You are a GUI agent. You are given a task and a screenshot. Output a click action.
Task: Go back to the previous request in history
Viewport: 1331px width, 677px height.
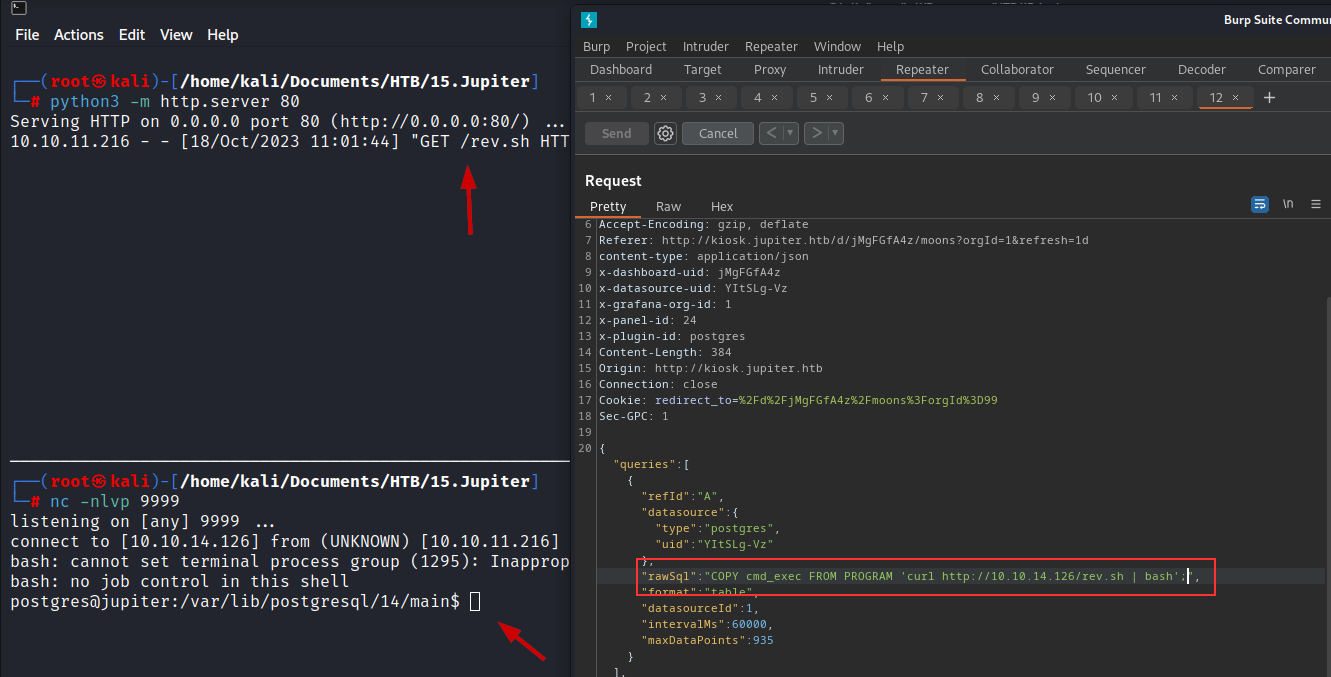[770, 133]
